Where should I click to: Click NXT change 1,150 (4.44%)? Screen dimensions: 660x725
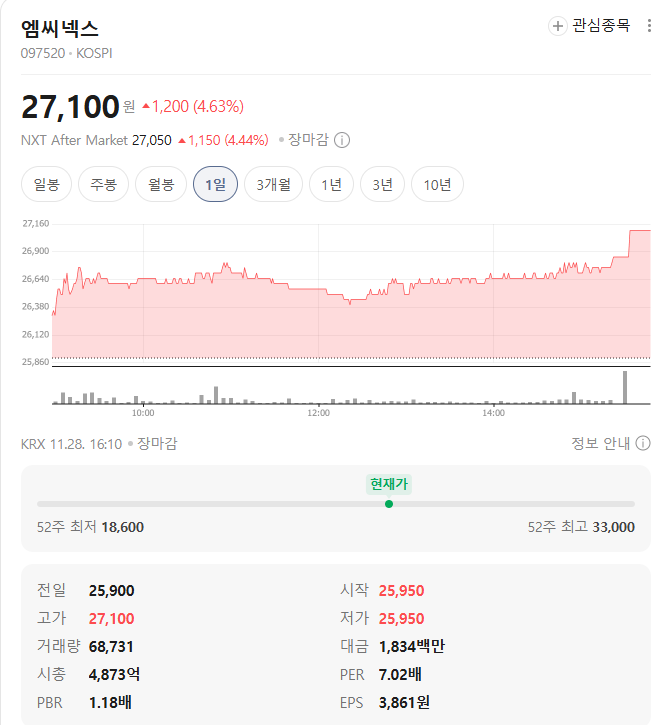click(x=223, y=140)
